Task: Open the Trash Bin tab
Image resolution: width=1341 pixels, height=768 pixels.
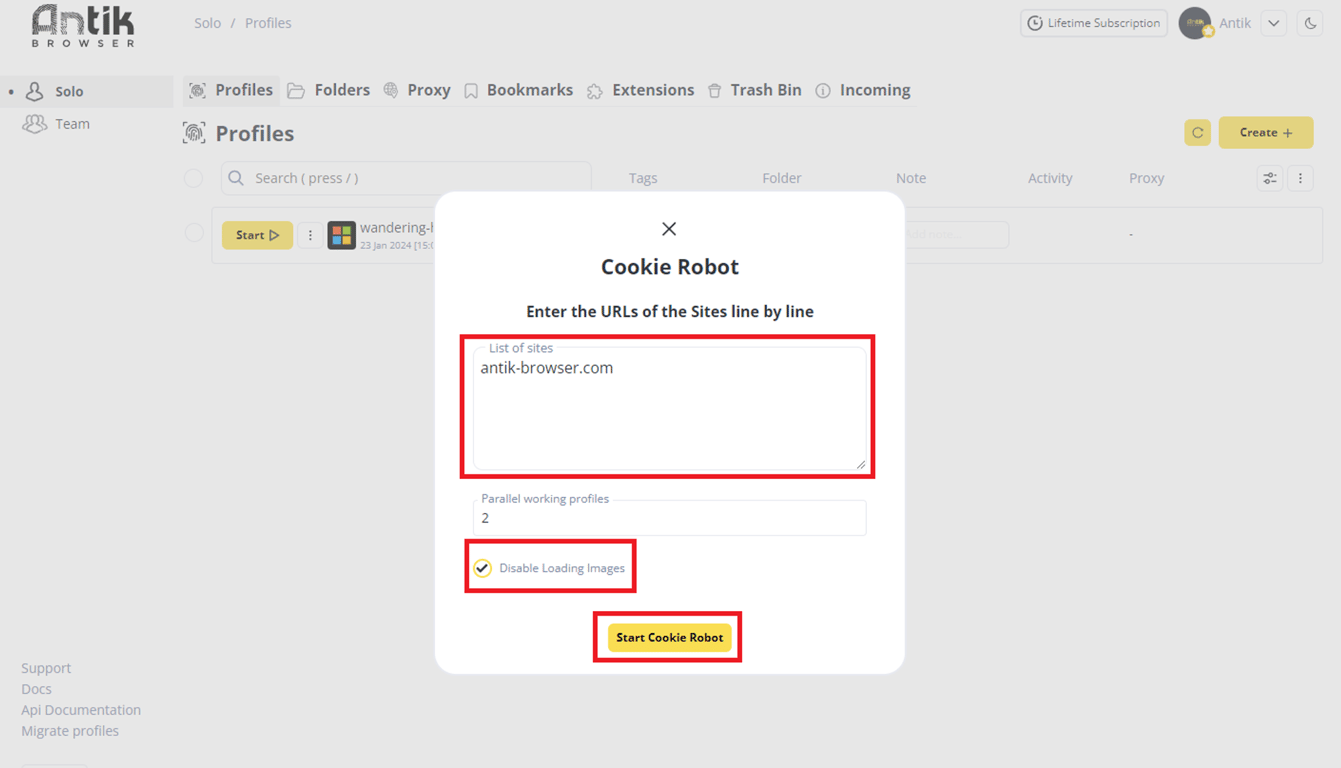Action: (x=755, y=90)
